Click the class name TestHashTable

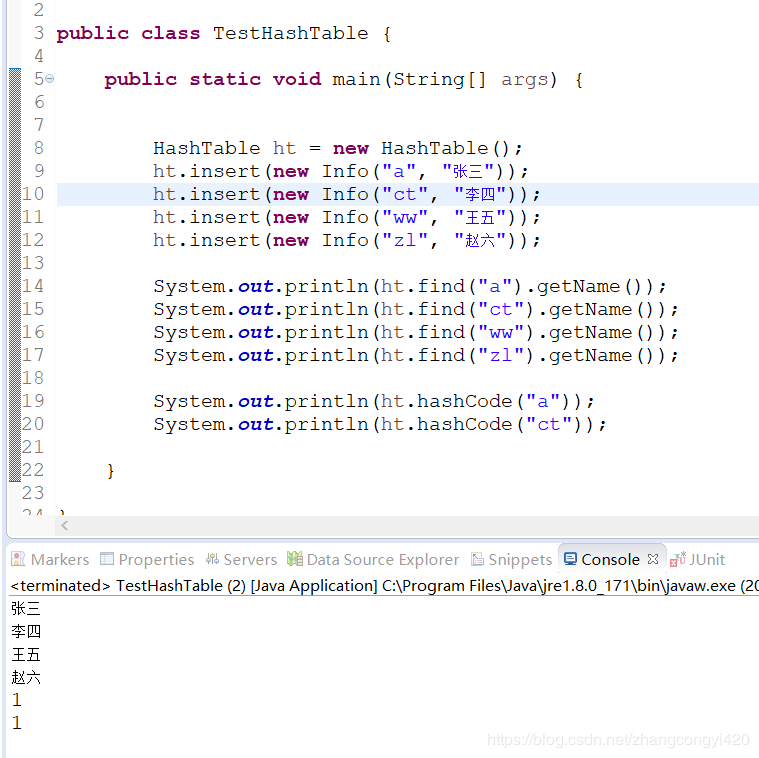pyautogui.click(x=290, y=33)
